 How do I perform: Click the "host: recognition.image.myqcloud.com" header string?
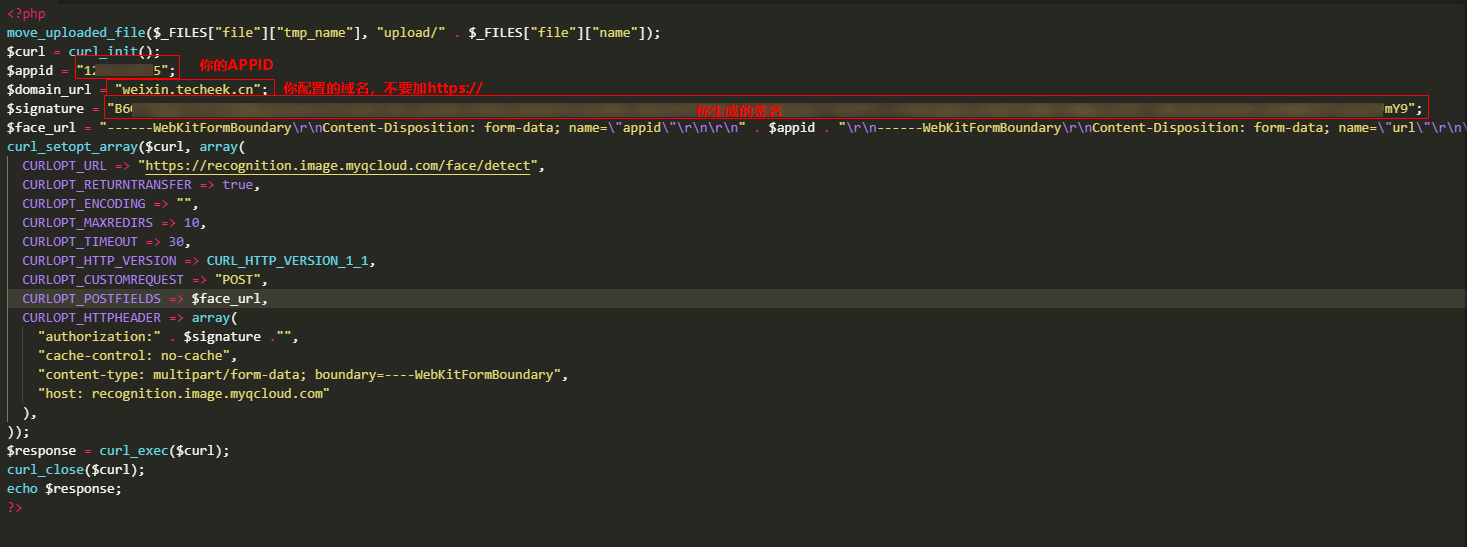184,394
